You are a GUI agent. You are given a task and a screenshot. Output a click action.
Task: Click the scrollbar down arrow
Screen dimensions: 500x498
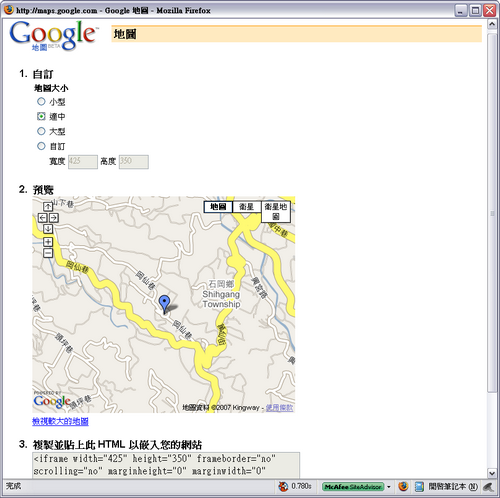(x=492, y=473)
